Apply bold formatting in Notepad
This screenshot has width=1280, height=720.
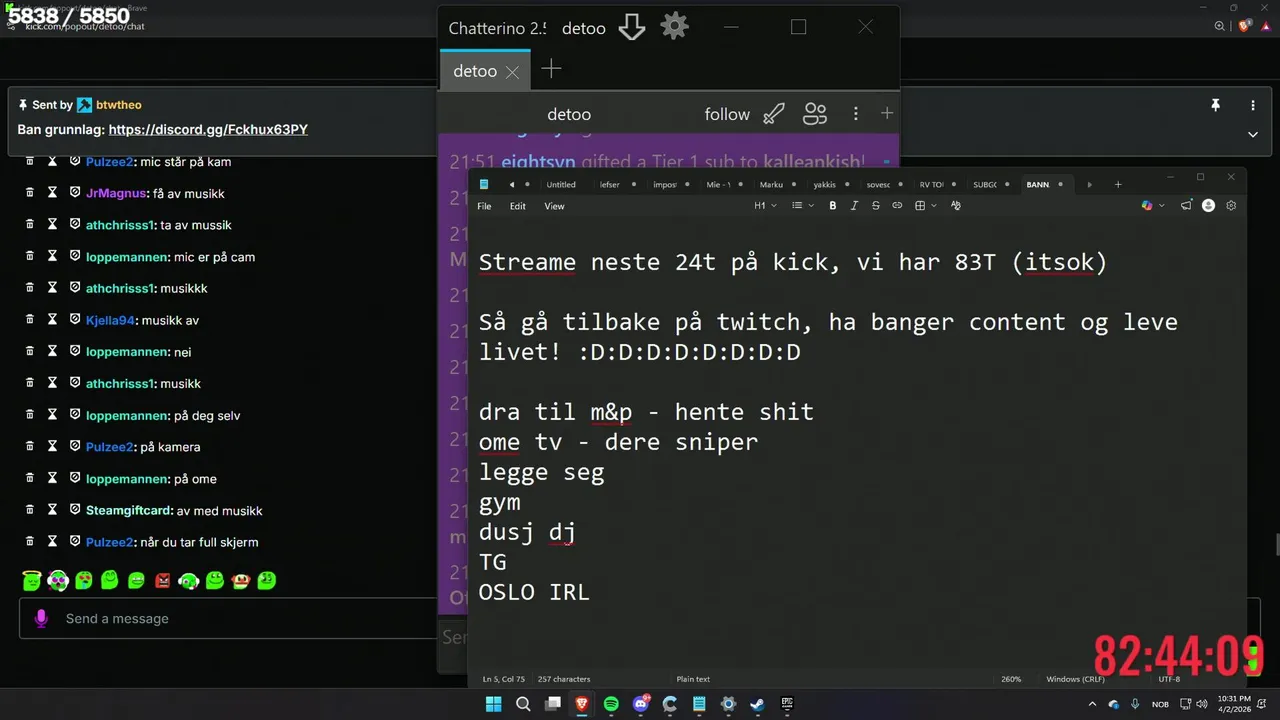click(832, 206)
